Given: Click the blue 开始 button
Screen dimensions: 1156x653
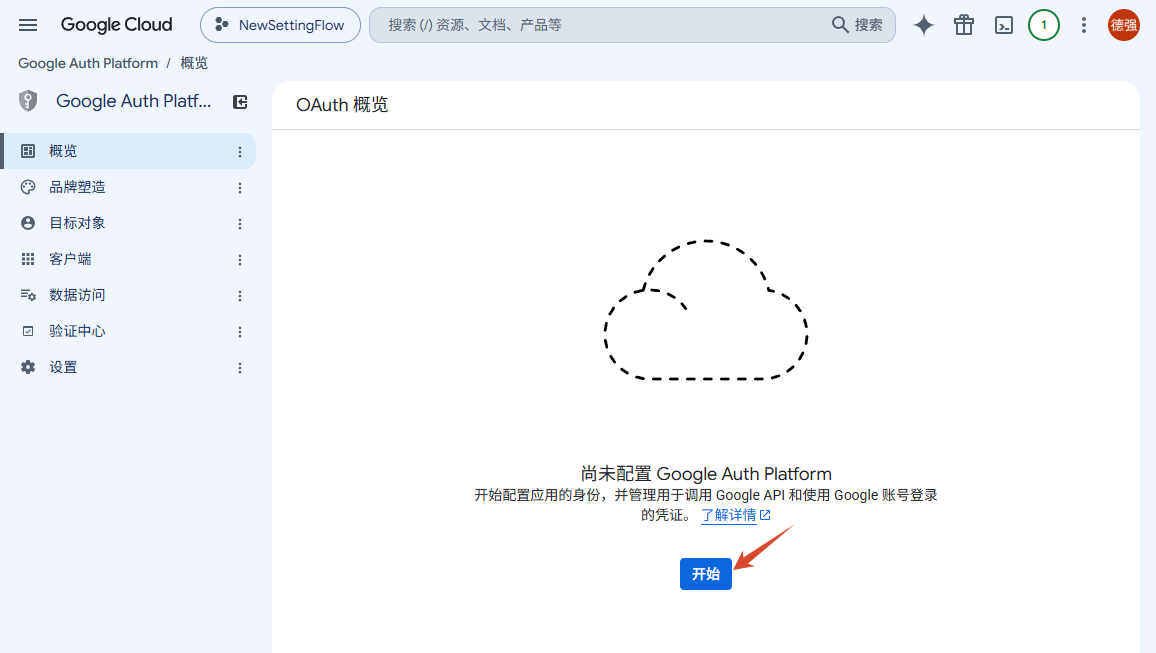Looking at the screenshot, I should [706, 574].
